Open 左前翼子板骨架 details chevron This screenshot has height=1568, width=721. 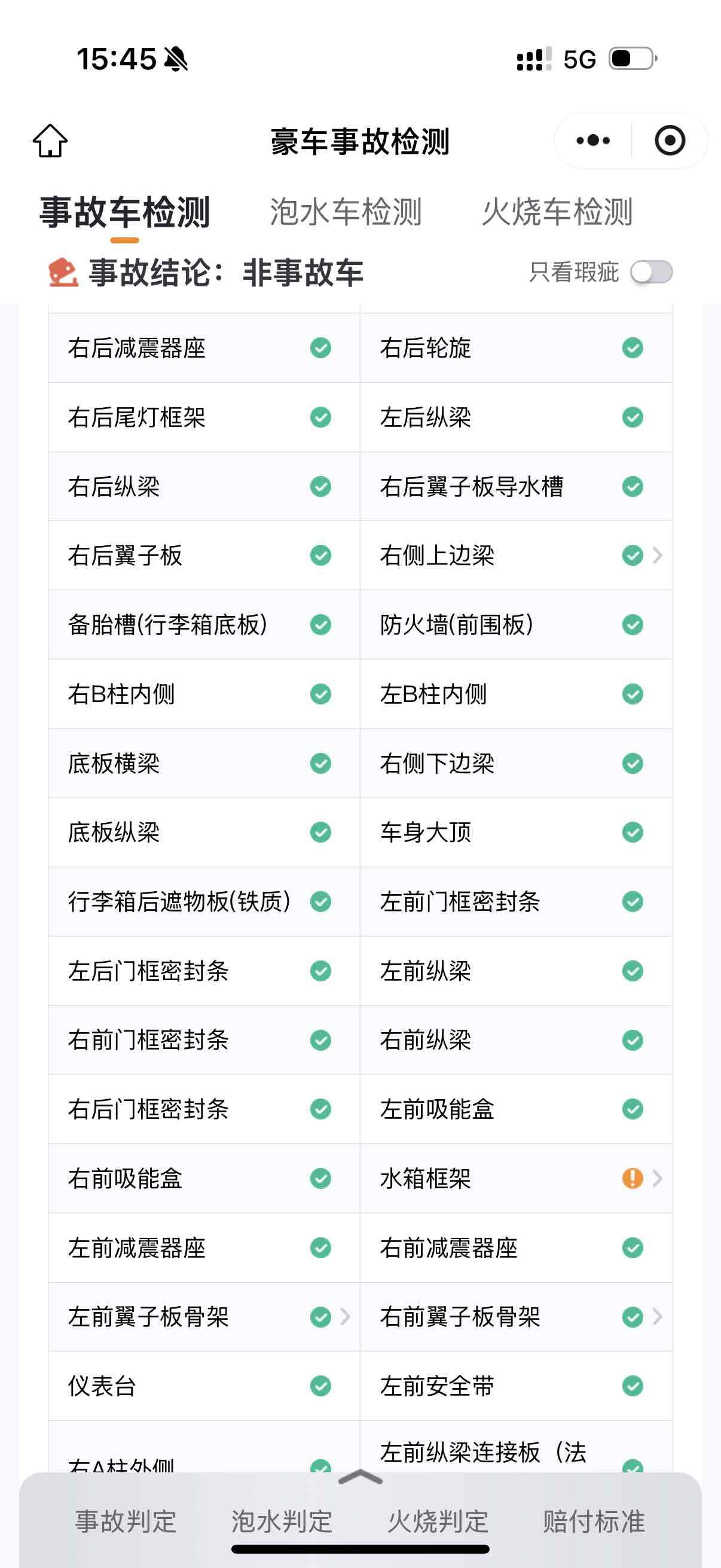pos(345,1317)
